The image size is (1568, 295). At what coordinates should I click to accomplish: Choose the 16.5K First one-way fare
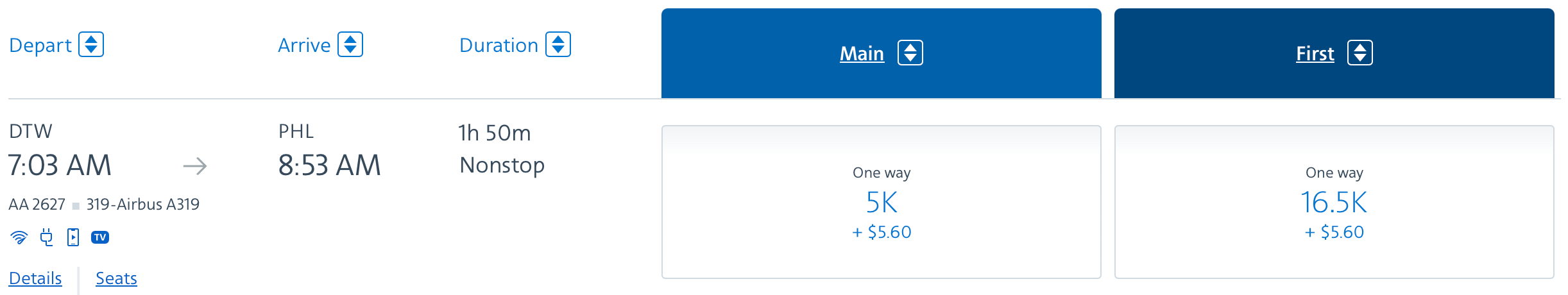(x=1334, y=202)
